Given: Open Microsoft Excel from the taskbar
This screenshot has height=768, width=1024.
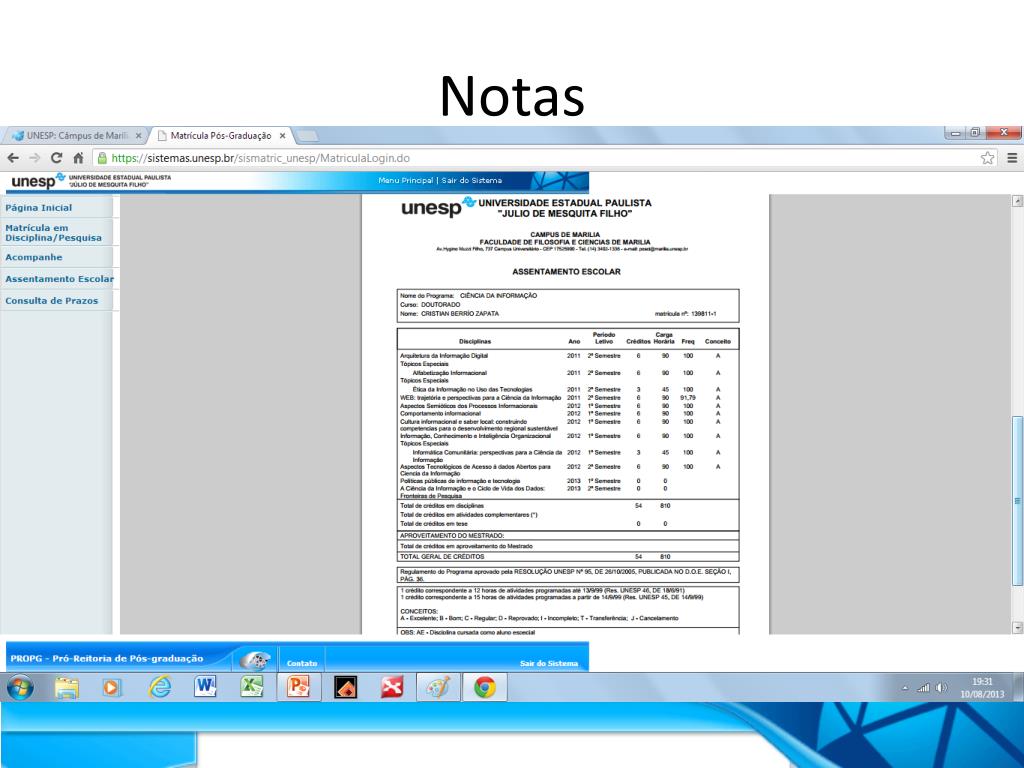Looking at the screenshot, I should click(x=252, y=687).
